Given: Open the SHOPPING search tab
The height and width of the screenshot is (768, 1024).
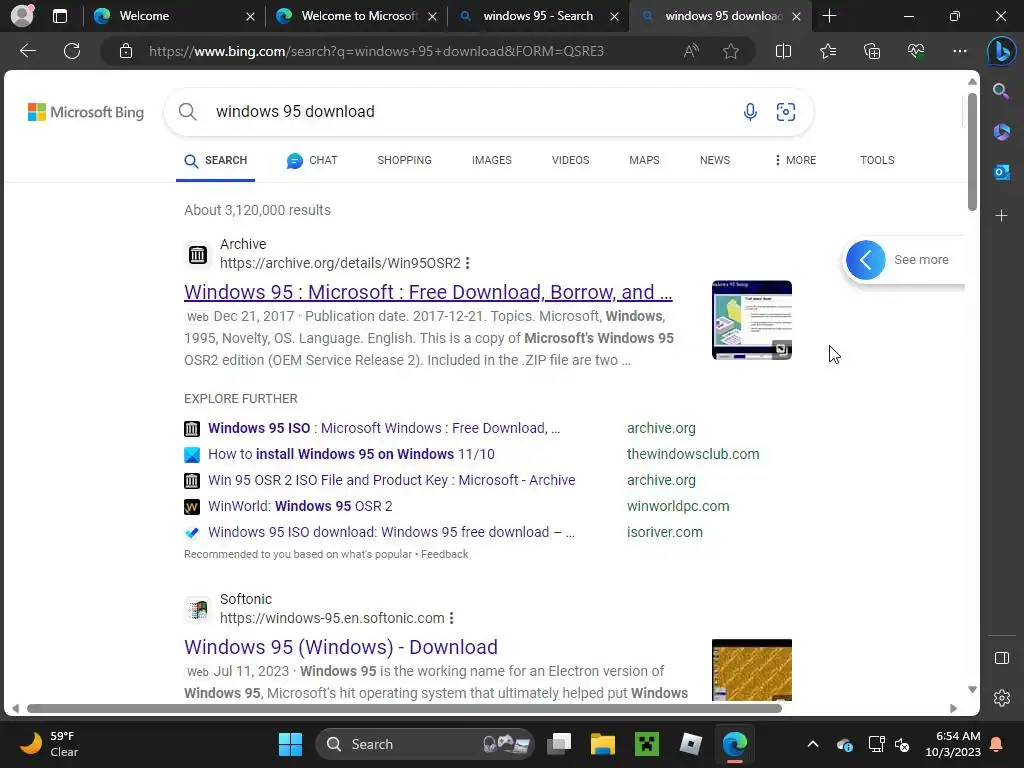Looking at the screenshot, I should [404, 160].
